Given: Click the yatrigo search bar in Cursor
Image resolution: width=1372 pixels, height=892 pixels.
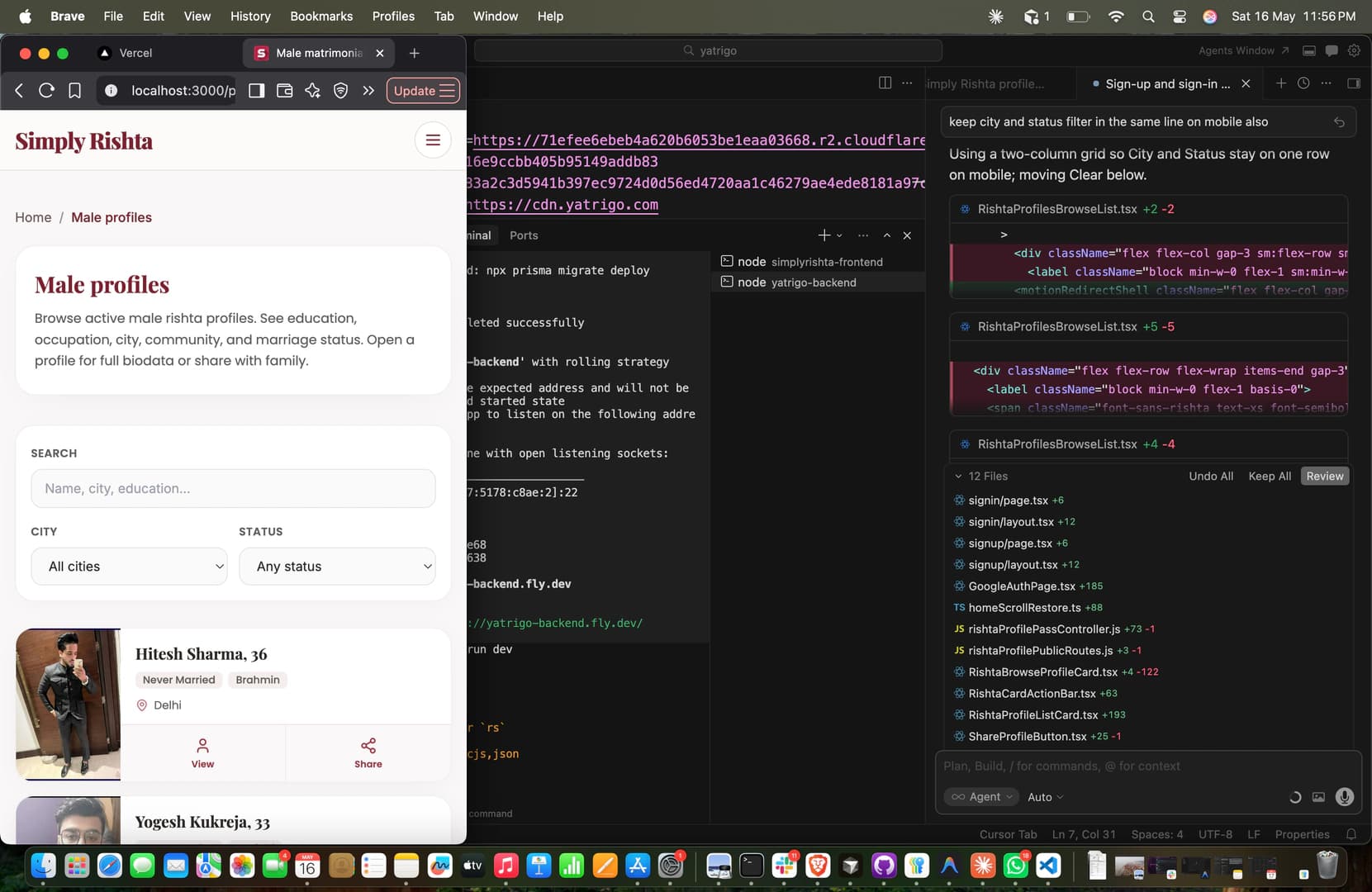Looking at the screenshot, I should point(709,50).
